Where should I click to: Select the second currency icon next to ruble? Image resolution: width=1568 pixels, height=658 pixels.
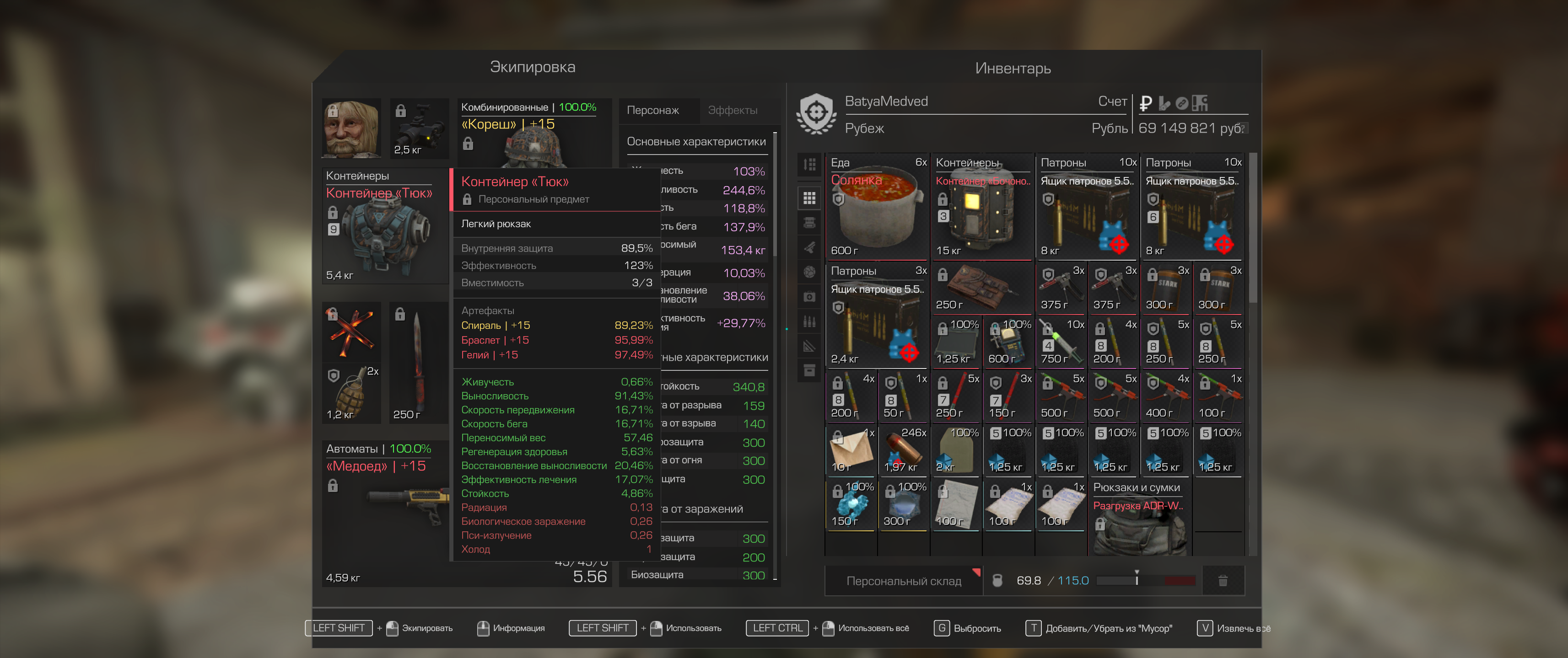tap(1164, 103)
